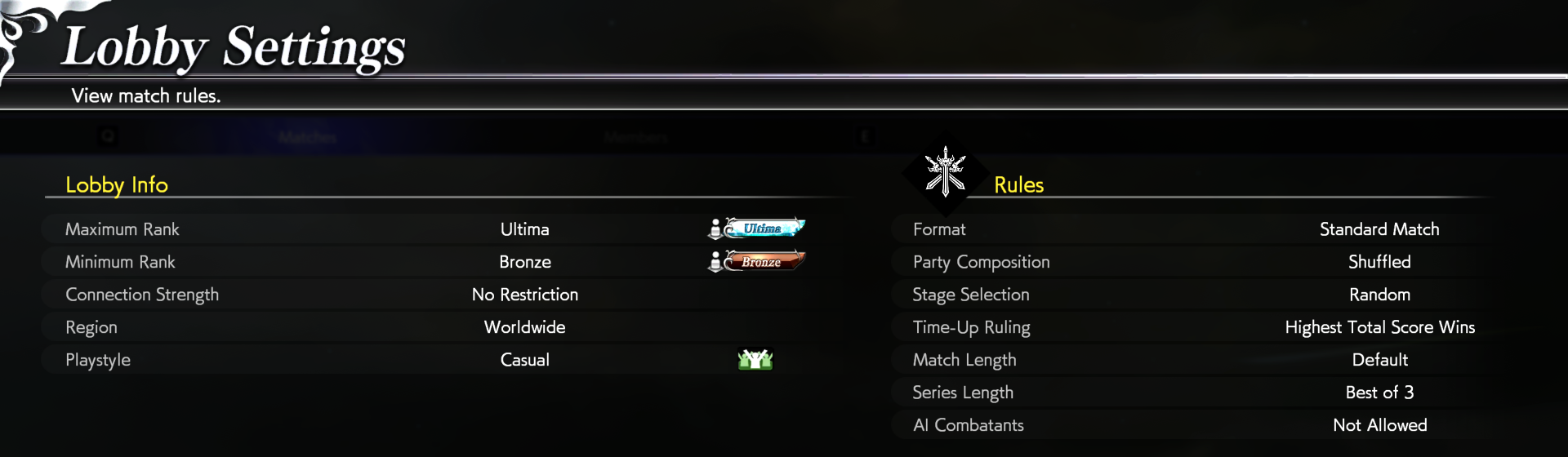Click Time-Up Ruling Highest Total Score Wins
Screen dimensions: 1568x457
pos(1379,327)
